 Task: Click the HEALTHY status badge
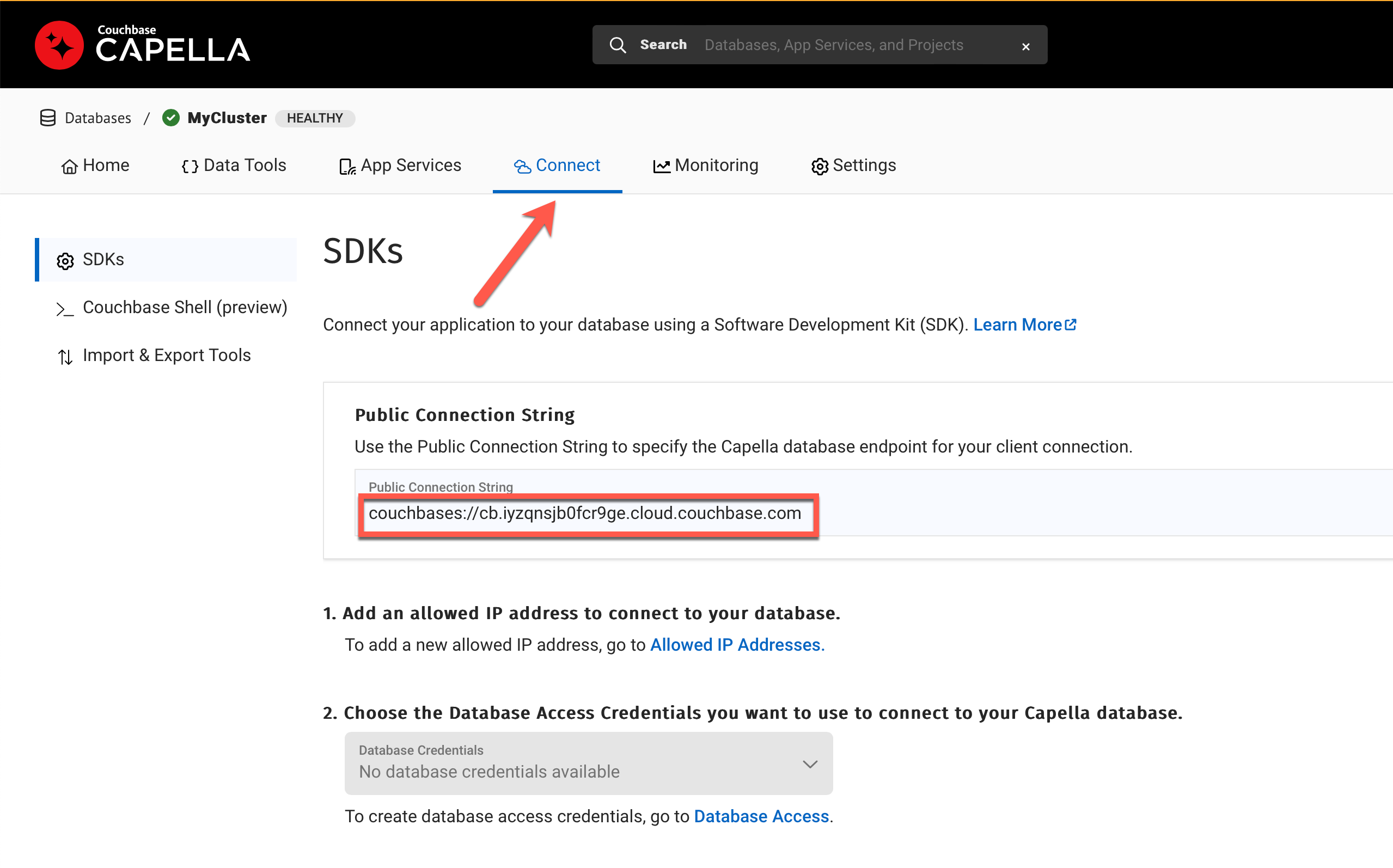pyautogui.click(x=315, y=118)
